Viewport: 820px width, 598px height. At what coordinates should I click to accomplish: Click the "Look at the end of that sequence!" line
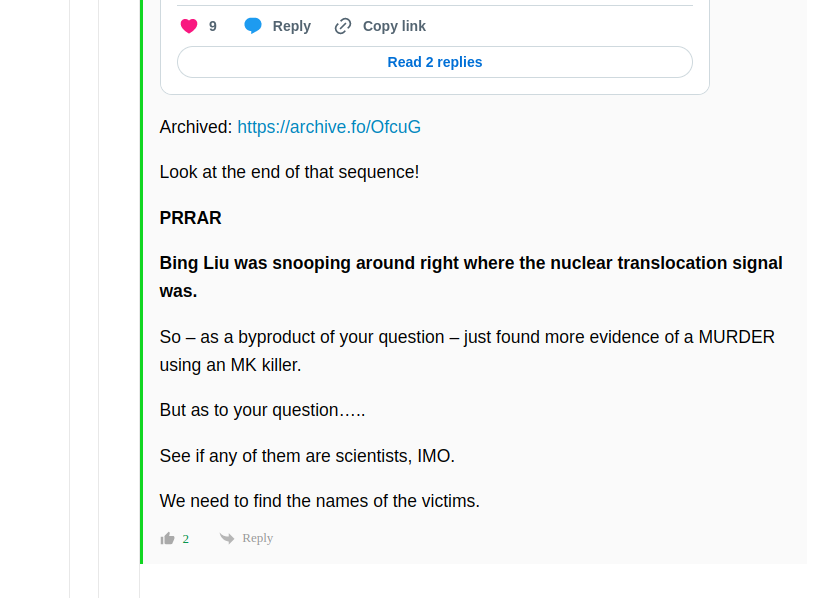pyautogui.click(x=289, y=172)
